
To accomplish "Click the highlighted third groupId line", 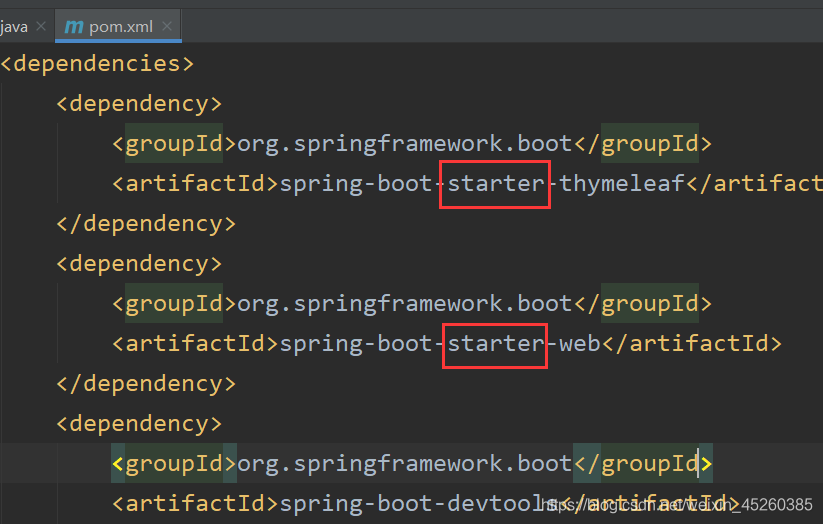I will 412,463.
